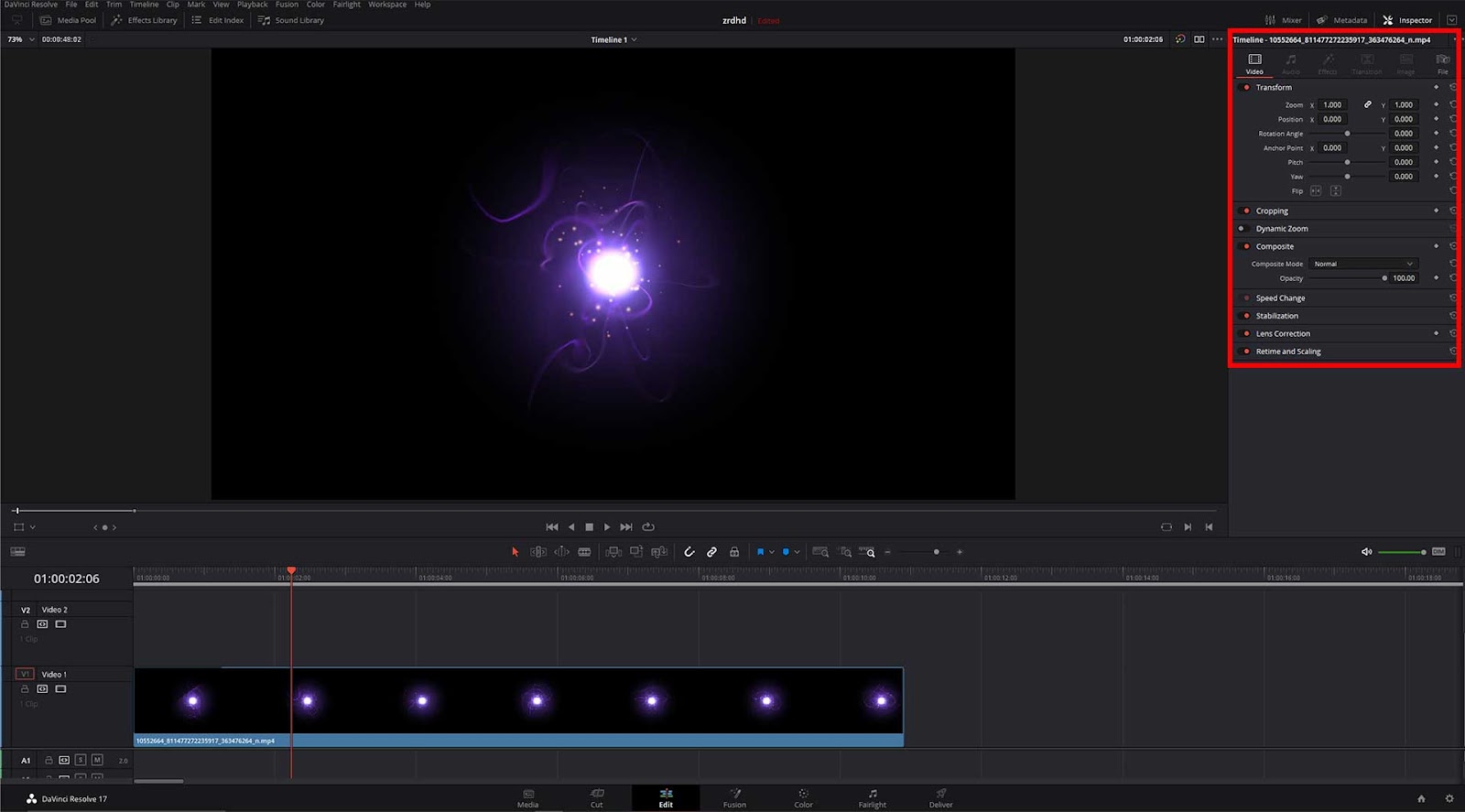Open the viewer zoom percentage dropdown
Image resolution: width=1465 pixels, height=812 pixels.
coord(21,39)
